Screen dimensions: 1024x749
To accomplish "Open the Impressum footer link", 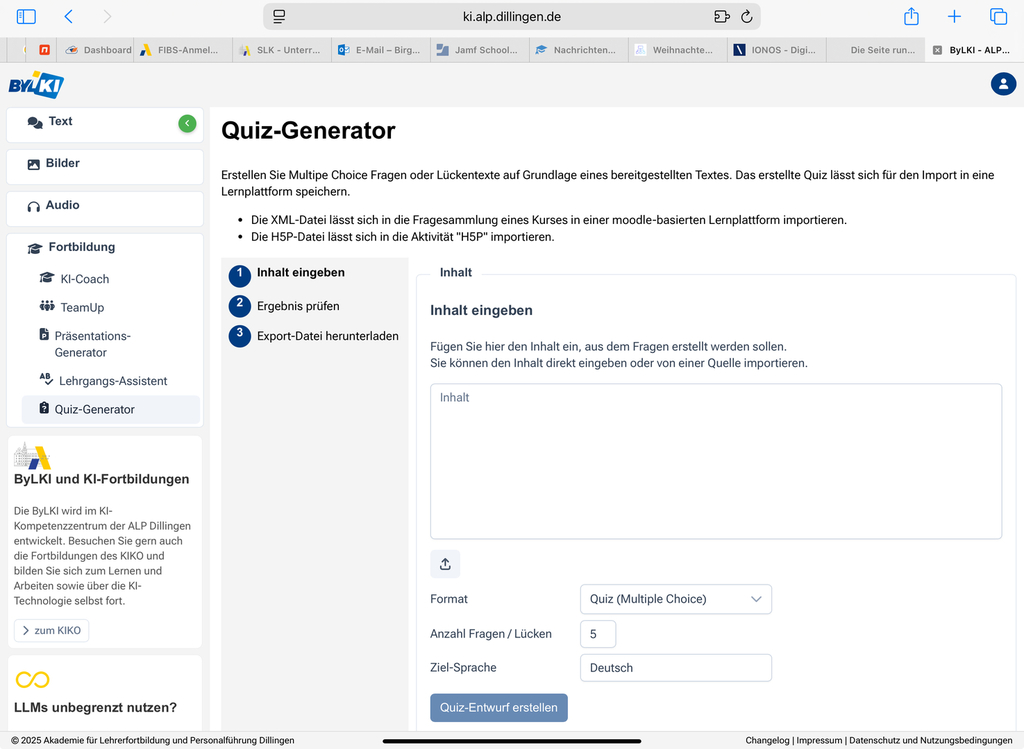I will pos(820,741).
